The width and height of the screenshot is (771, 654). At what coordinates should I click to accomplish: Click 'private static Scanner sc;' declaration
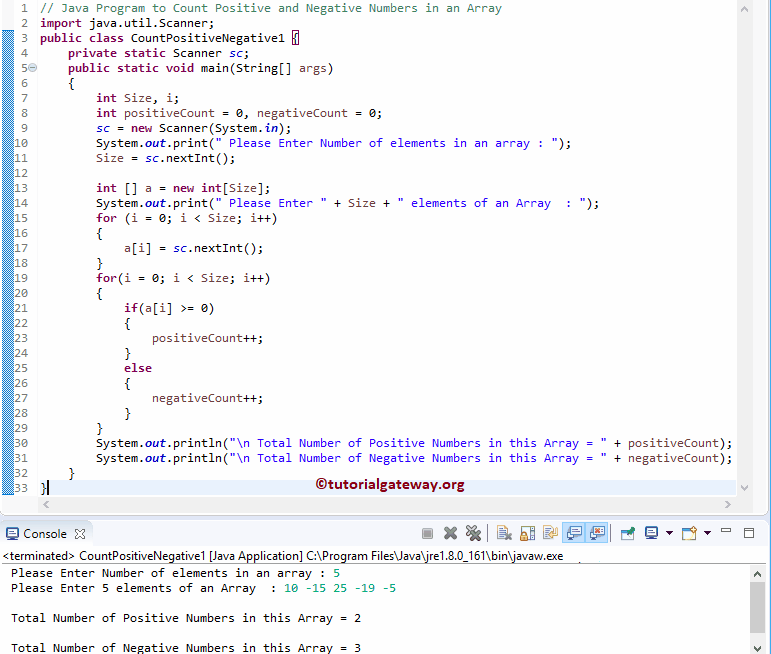tap(158, 53)
